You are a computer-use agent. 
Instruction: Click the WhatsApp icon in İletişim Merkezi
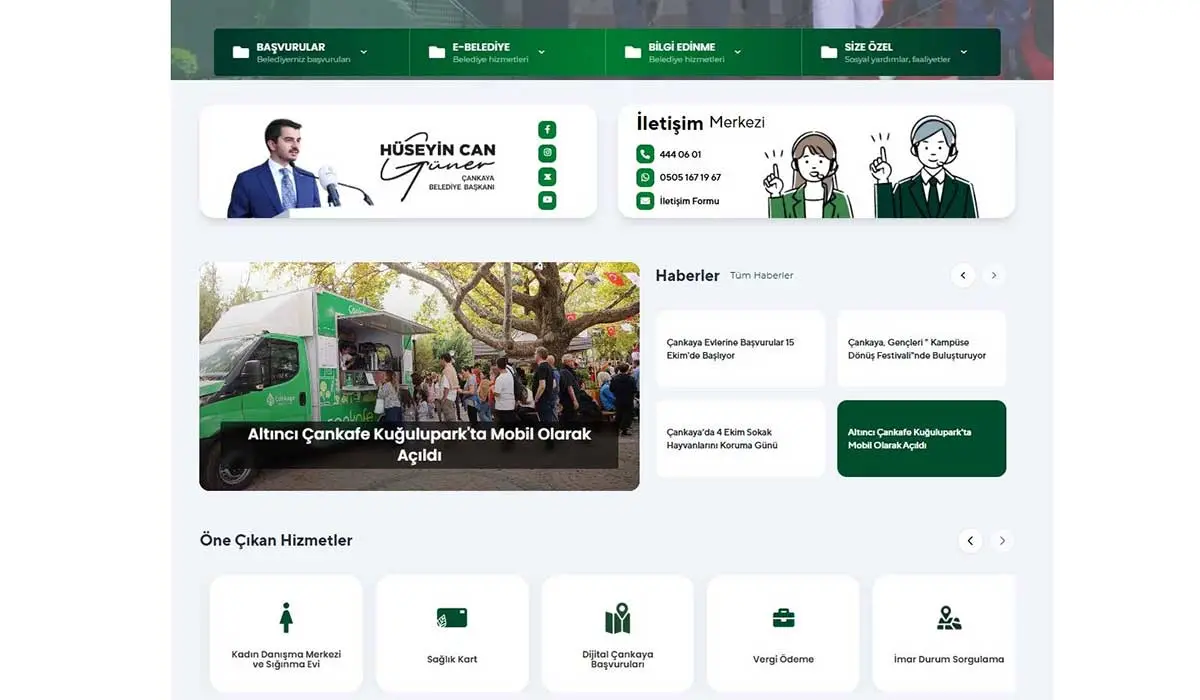pyautogui.click(x=645, y=177)
